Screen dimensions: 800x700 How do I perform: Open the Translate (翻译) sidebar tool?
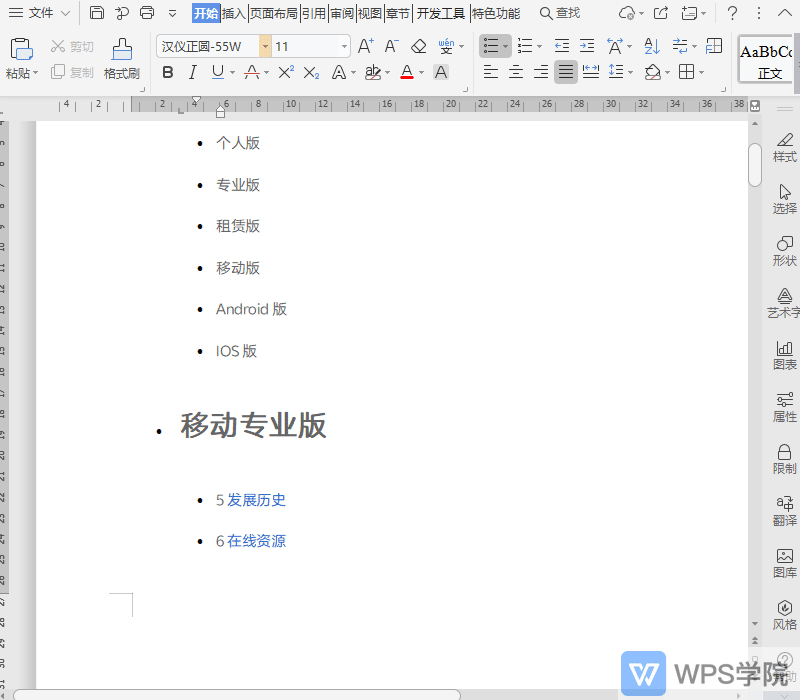click(784, 510)
